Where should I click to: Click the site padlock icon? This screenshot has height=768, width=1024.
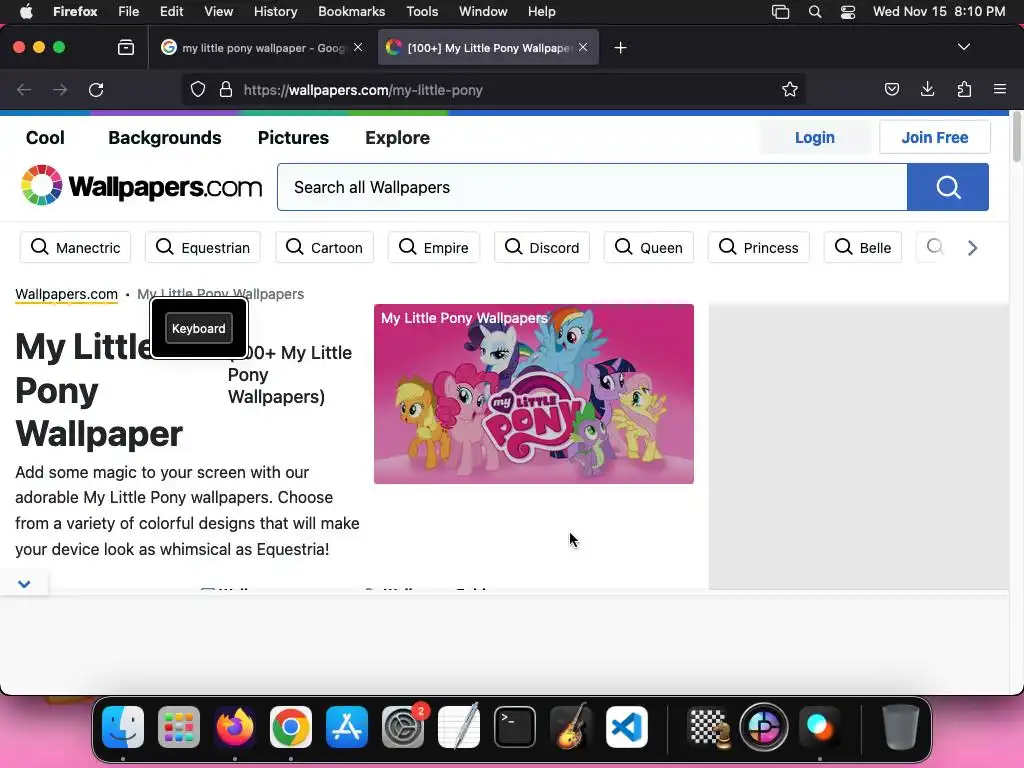[x=226, y=89]
